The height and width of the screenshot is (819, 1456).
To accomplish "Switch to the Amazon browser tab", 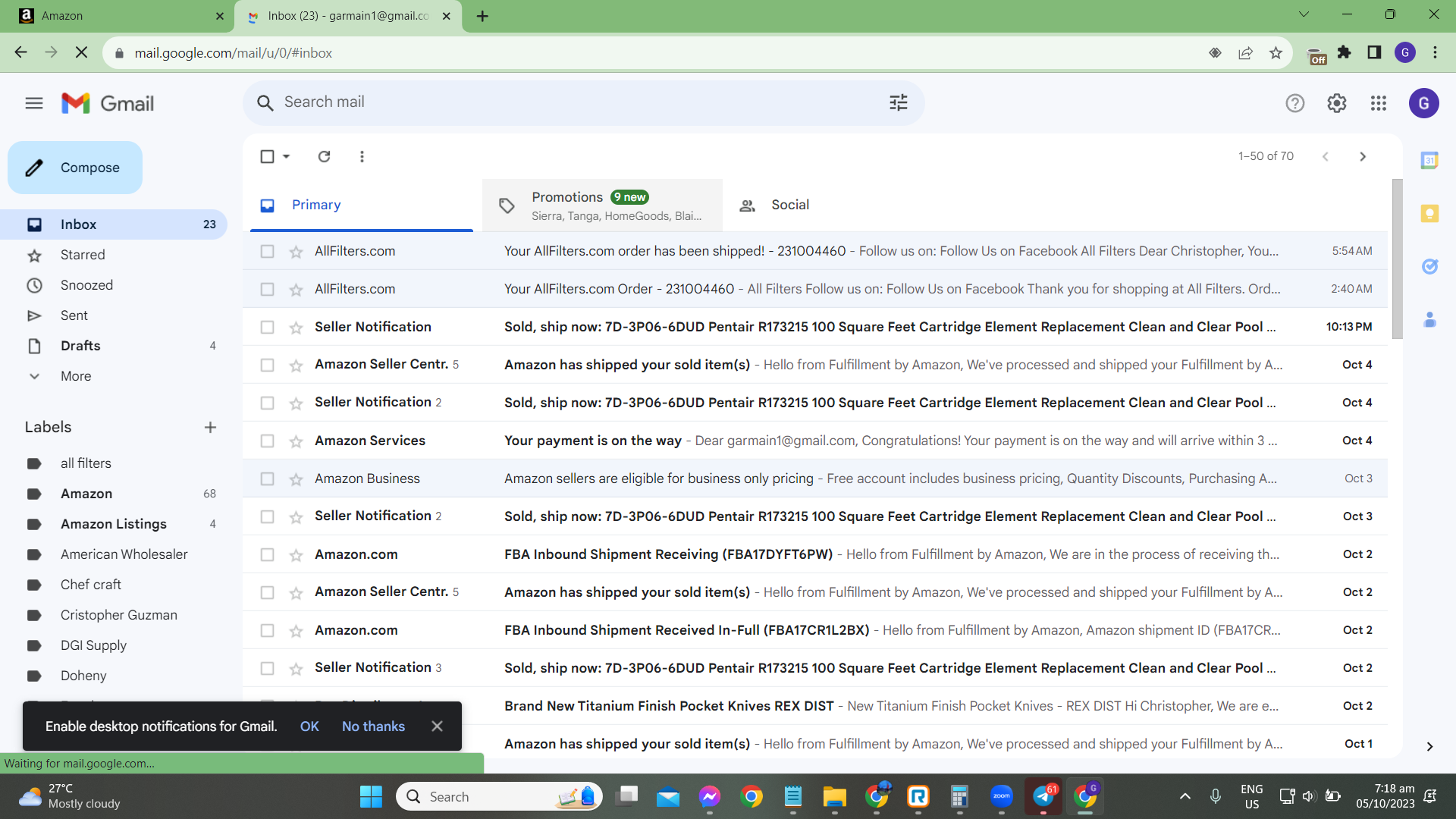I will [x=118, y=16].
